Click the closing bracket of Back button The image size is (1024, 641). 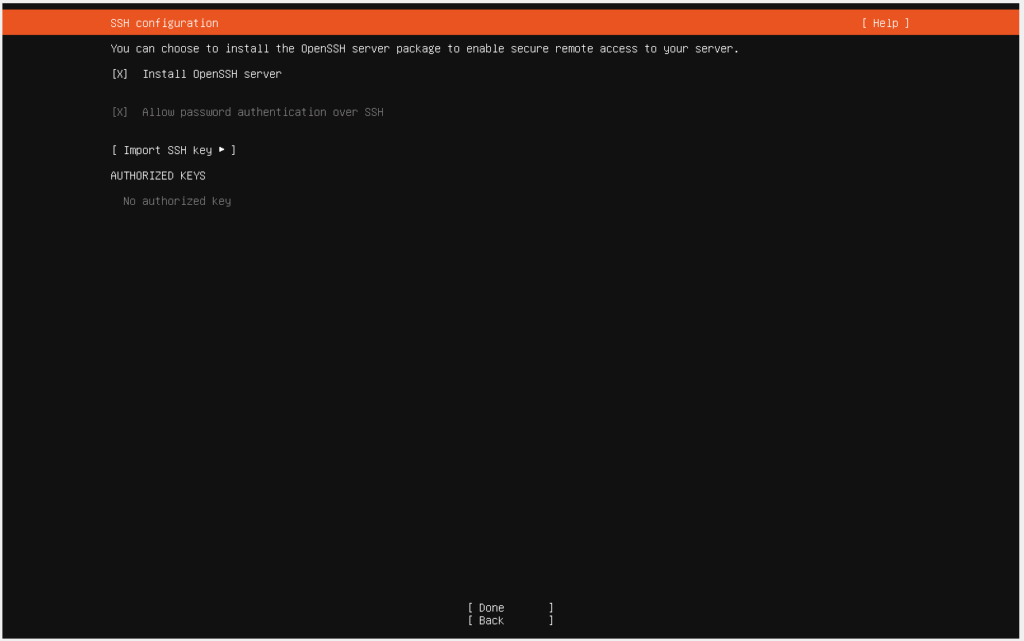tap(550, 621)
